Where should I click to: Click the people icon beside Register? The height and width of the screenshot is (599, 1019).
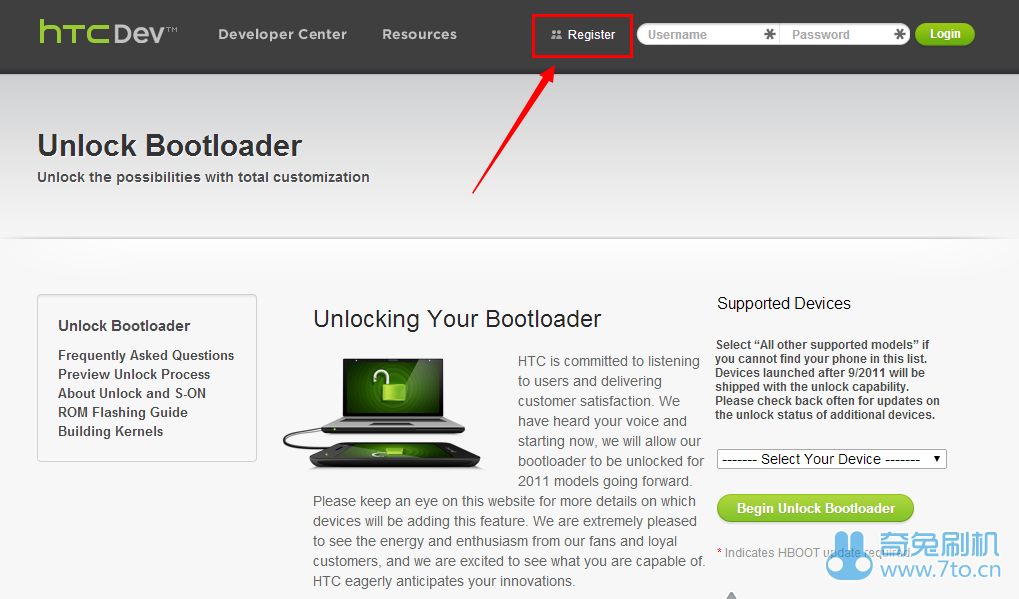point(559,34)
